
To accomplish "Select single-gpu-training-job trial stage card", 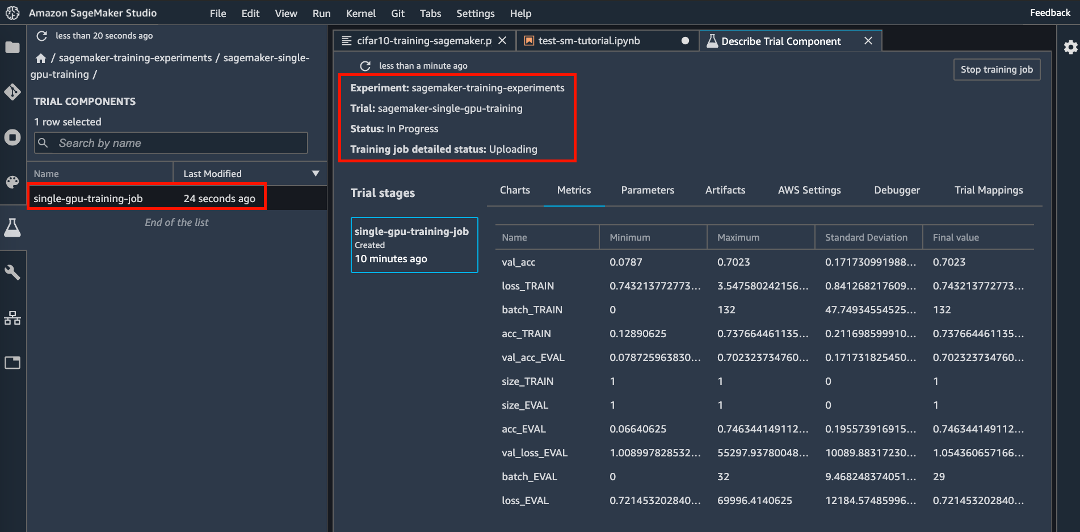I will pyautogui.click(x=414, y=245).
